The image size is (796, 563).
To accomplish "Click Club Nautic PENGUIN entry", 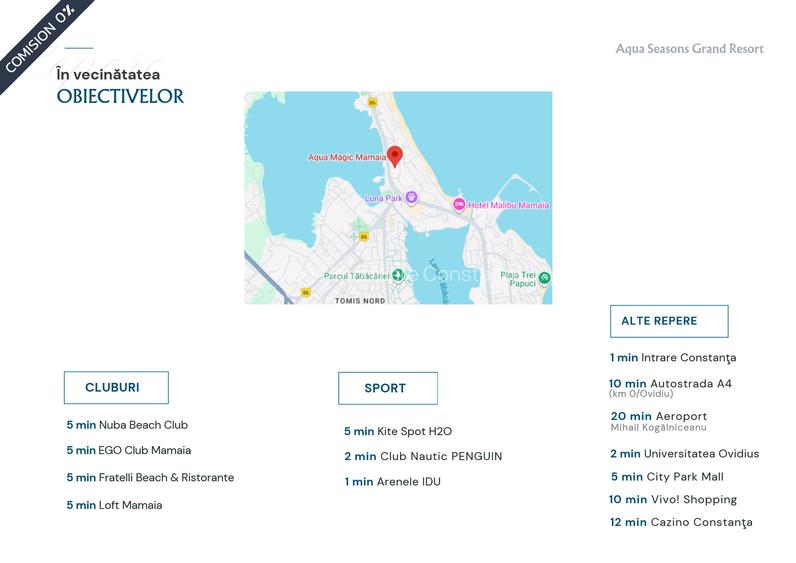I will pos(423,456).
